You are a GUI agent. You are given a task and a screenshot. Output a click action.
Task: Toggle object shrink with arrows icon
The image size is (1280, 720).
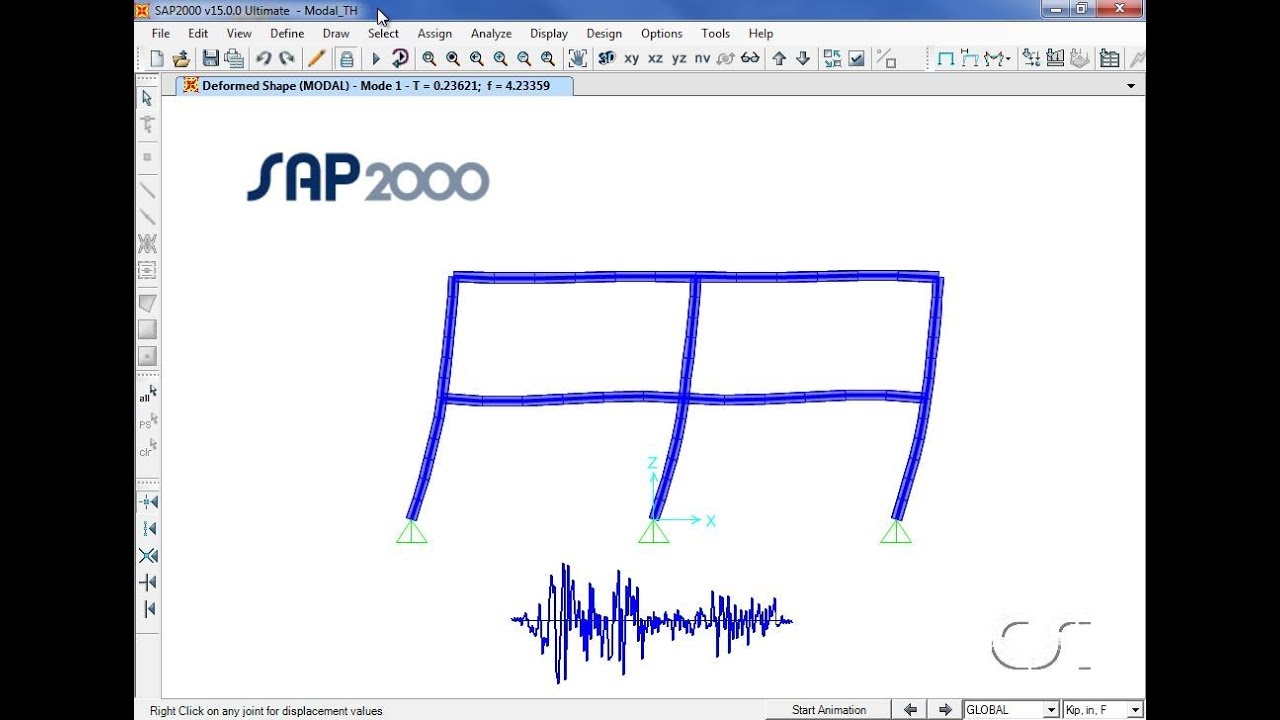click(833, 59)
